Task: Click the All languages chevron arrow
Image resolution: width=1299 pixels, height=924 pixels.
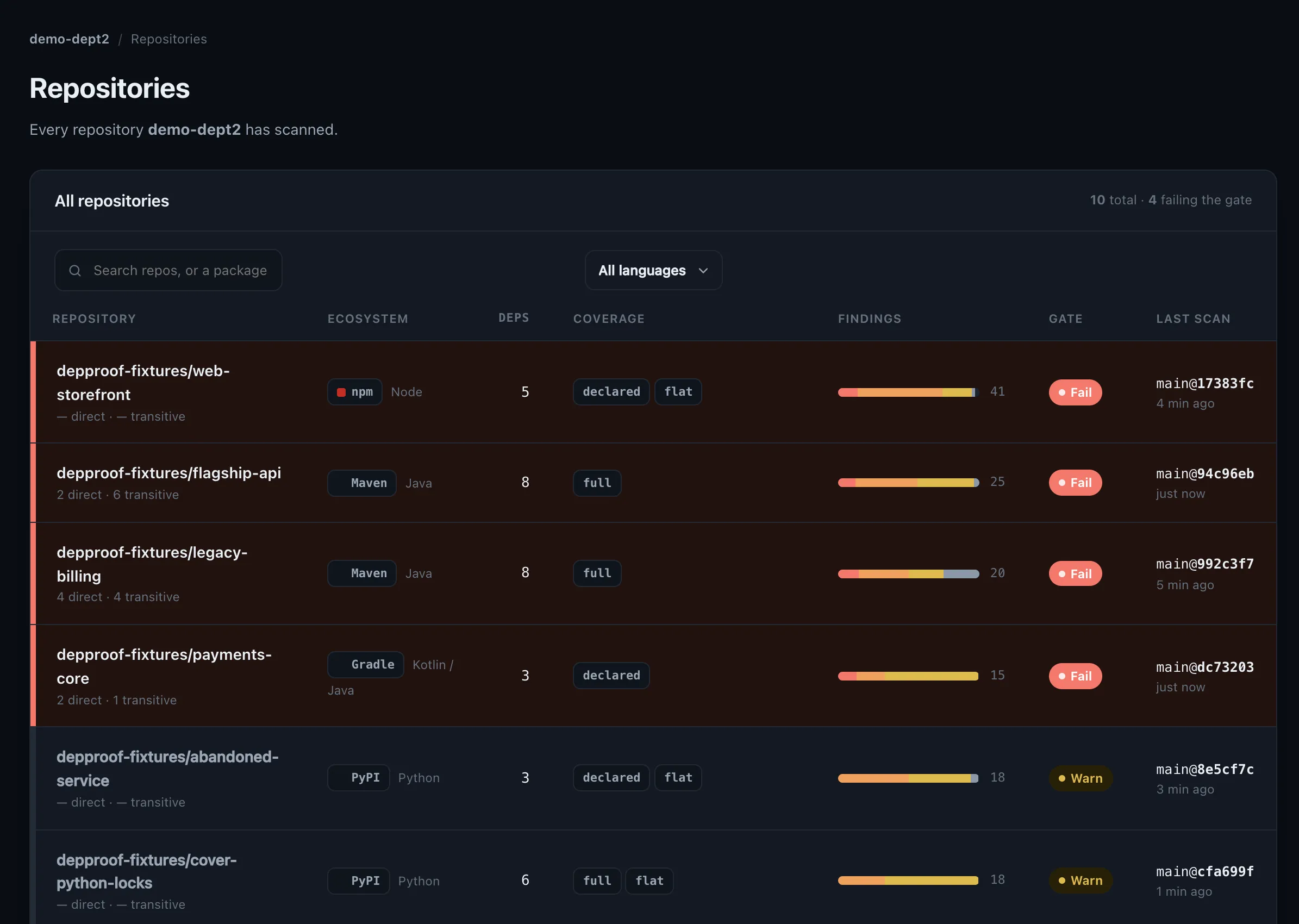Action: coord(703,271)
